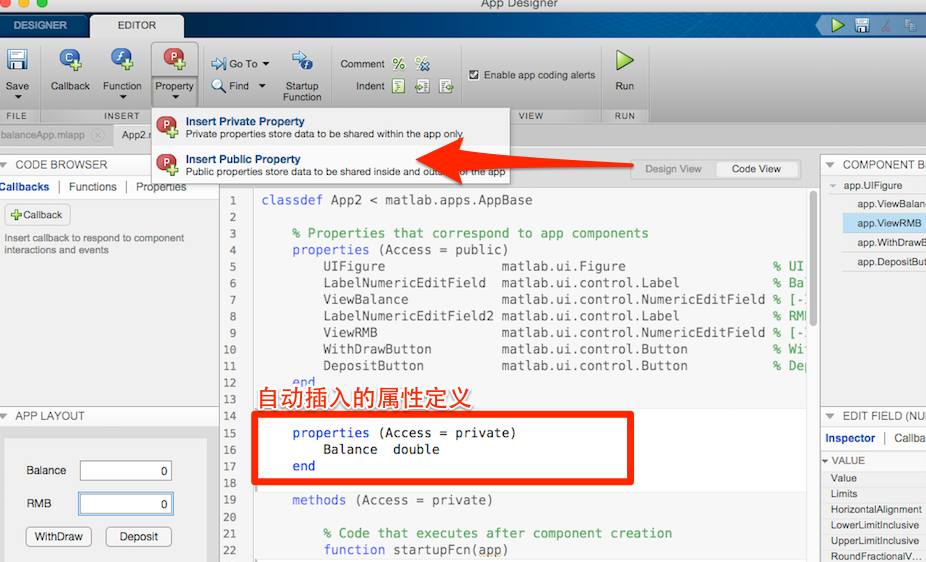Click the 'Balance double' code line
Image resolution: width=926 pixels, height=562 pixels.
(x=381, y=449)
